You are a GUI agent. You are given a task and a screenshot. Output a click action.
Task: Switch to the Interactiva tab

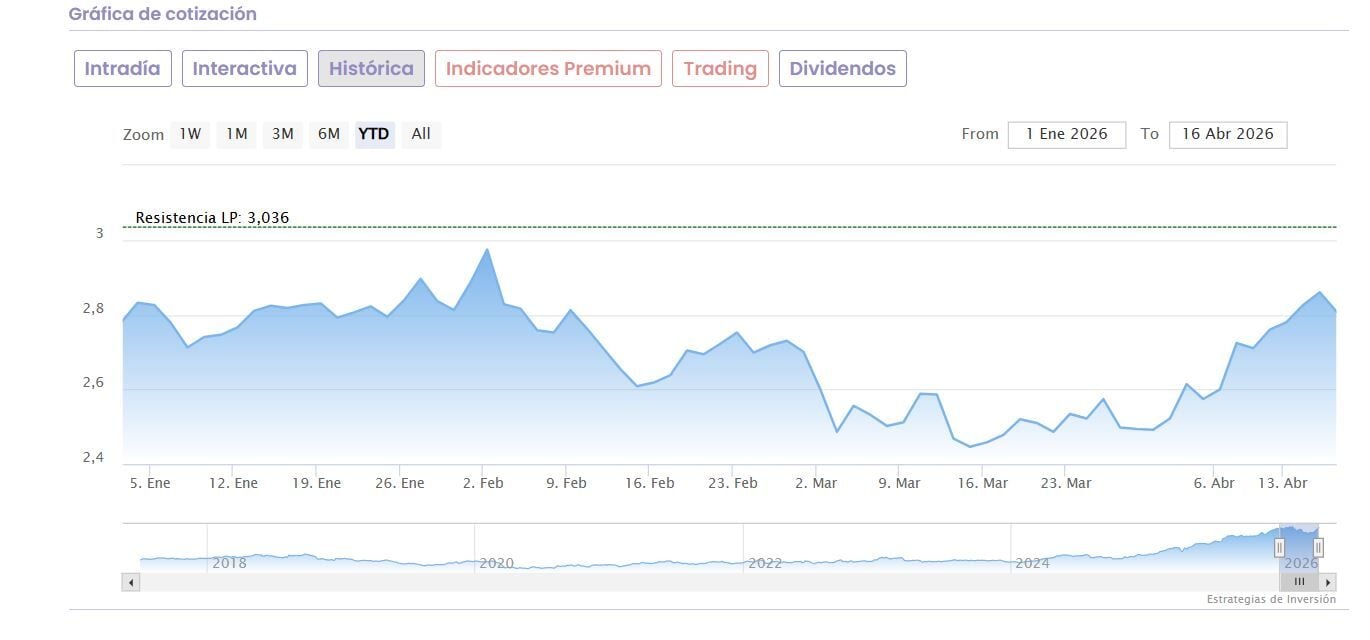[245, 69]
